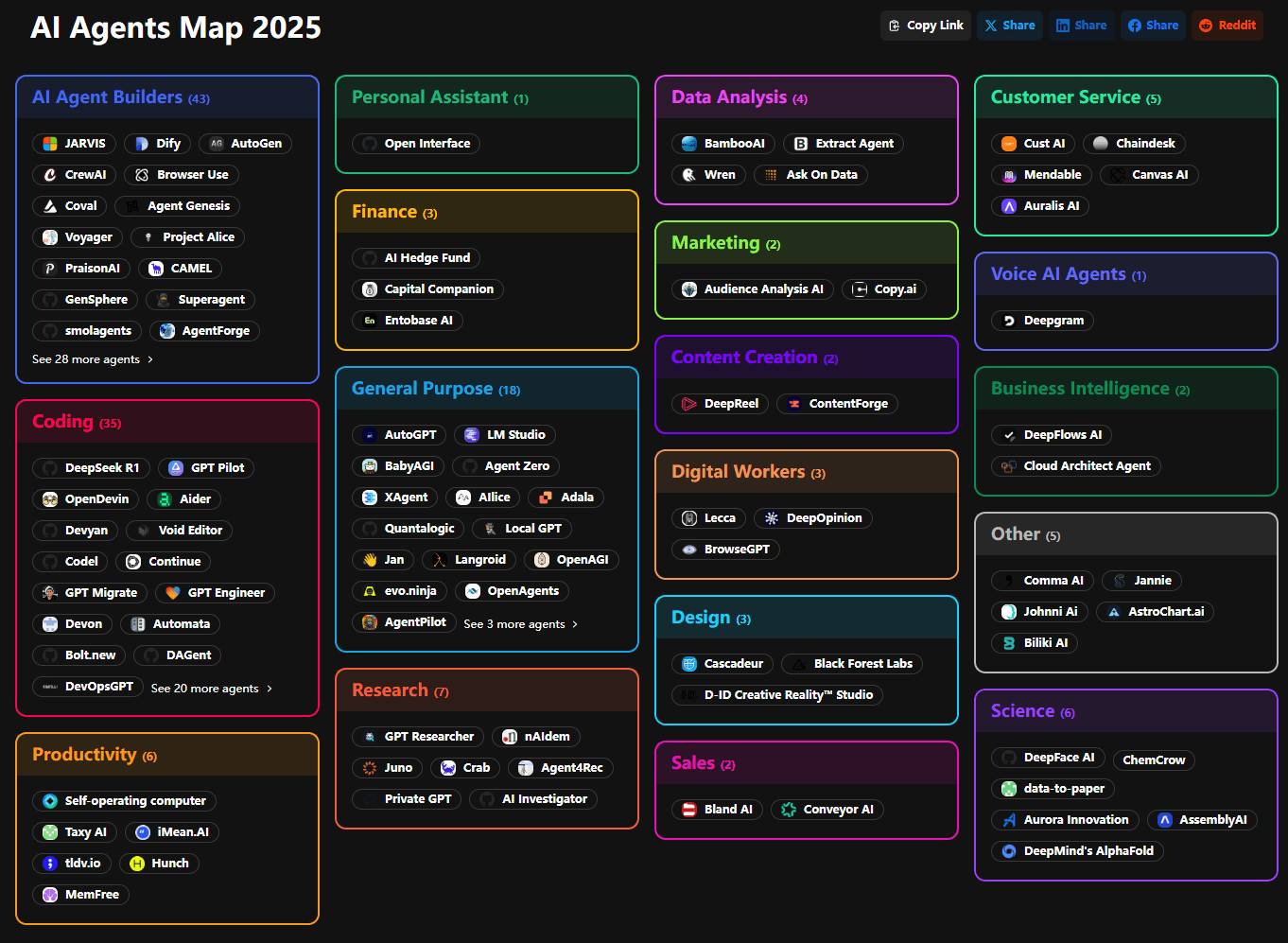
Task: Share the map on Reddit
Action: coord(1227,26)
